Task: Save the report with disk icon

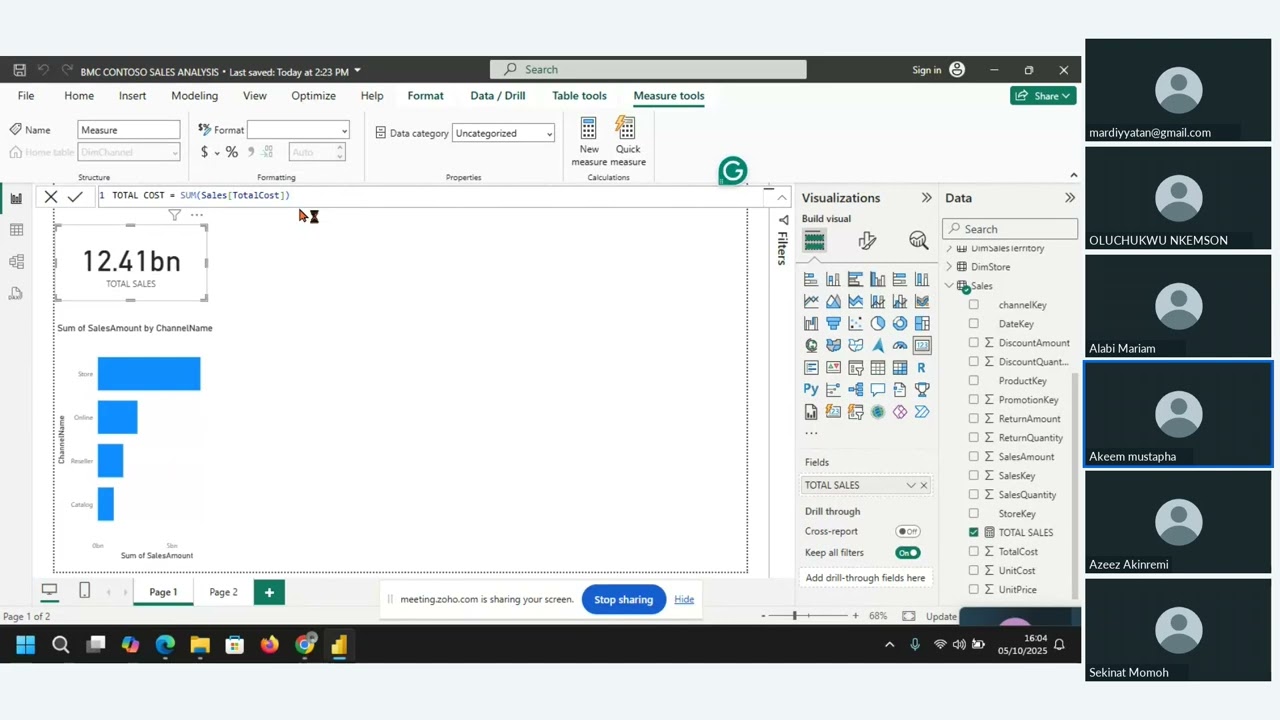Action: click(x=20, y=70)
